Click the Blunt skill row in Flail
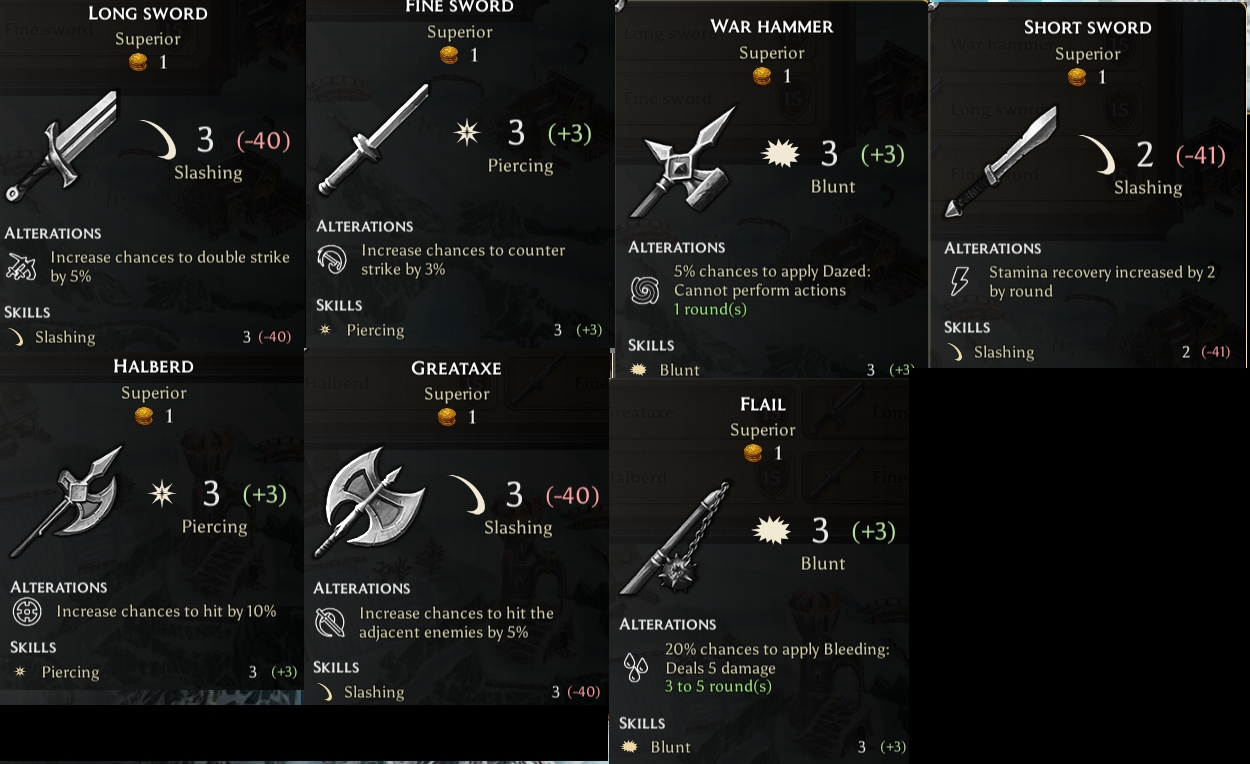Viewport: 1250px width, 764px height. [x=763, y=747]
